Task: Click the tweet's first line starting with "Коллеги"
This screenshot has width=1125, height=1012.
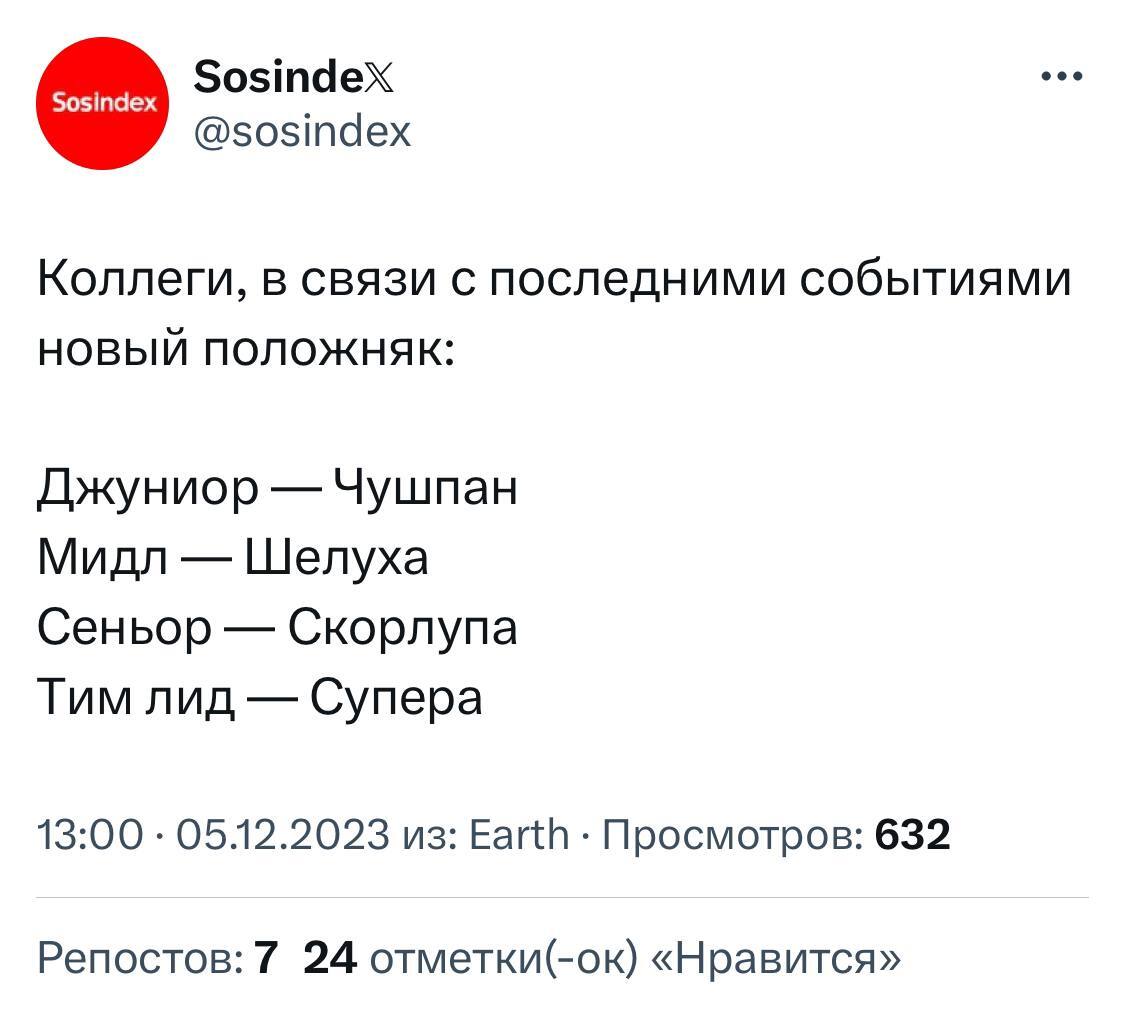Action: 554,280
